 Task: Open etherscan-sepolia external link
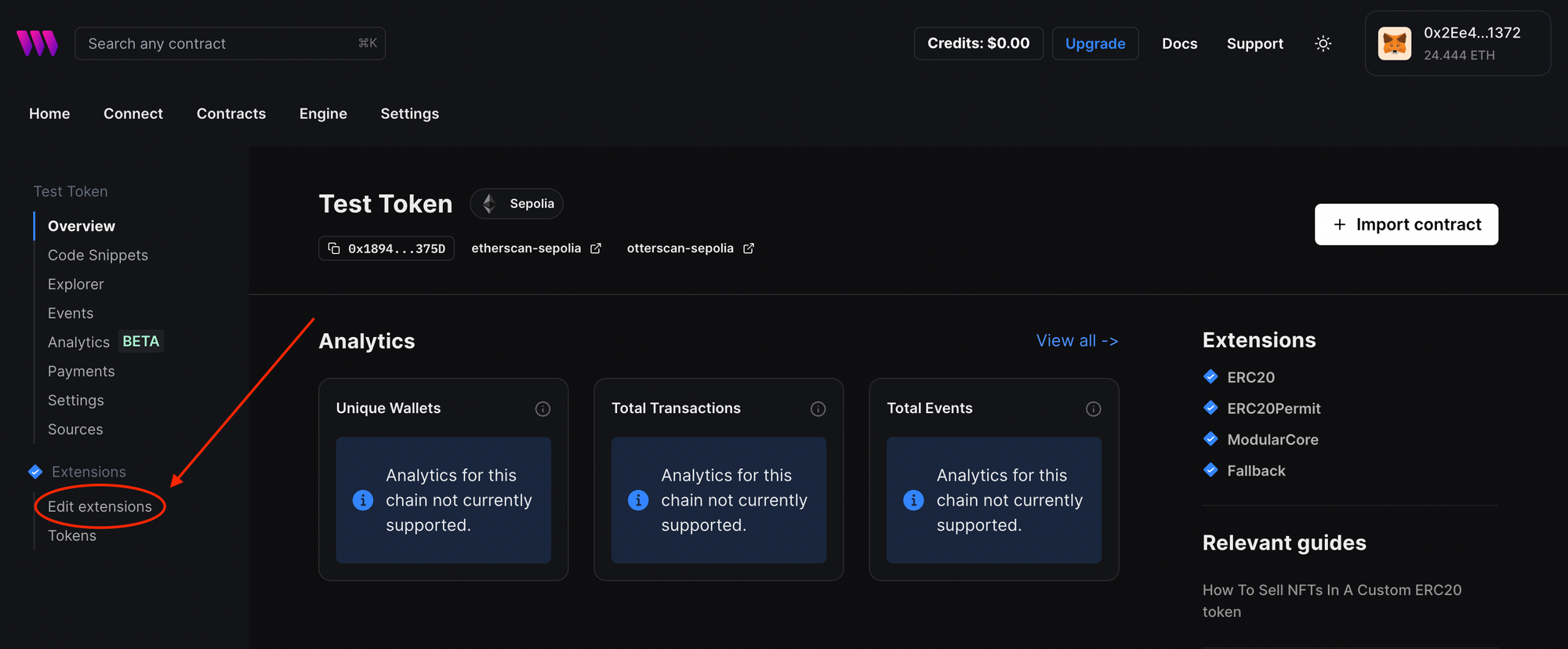[536, 248]
